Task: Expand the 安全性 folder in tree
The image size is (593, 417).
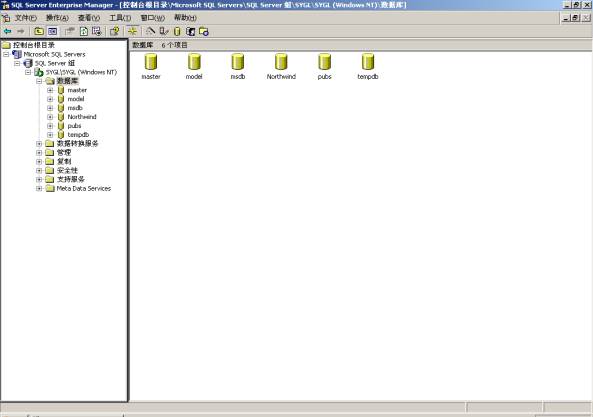Action: [39, 171]
